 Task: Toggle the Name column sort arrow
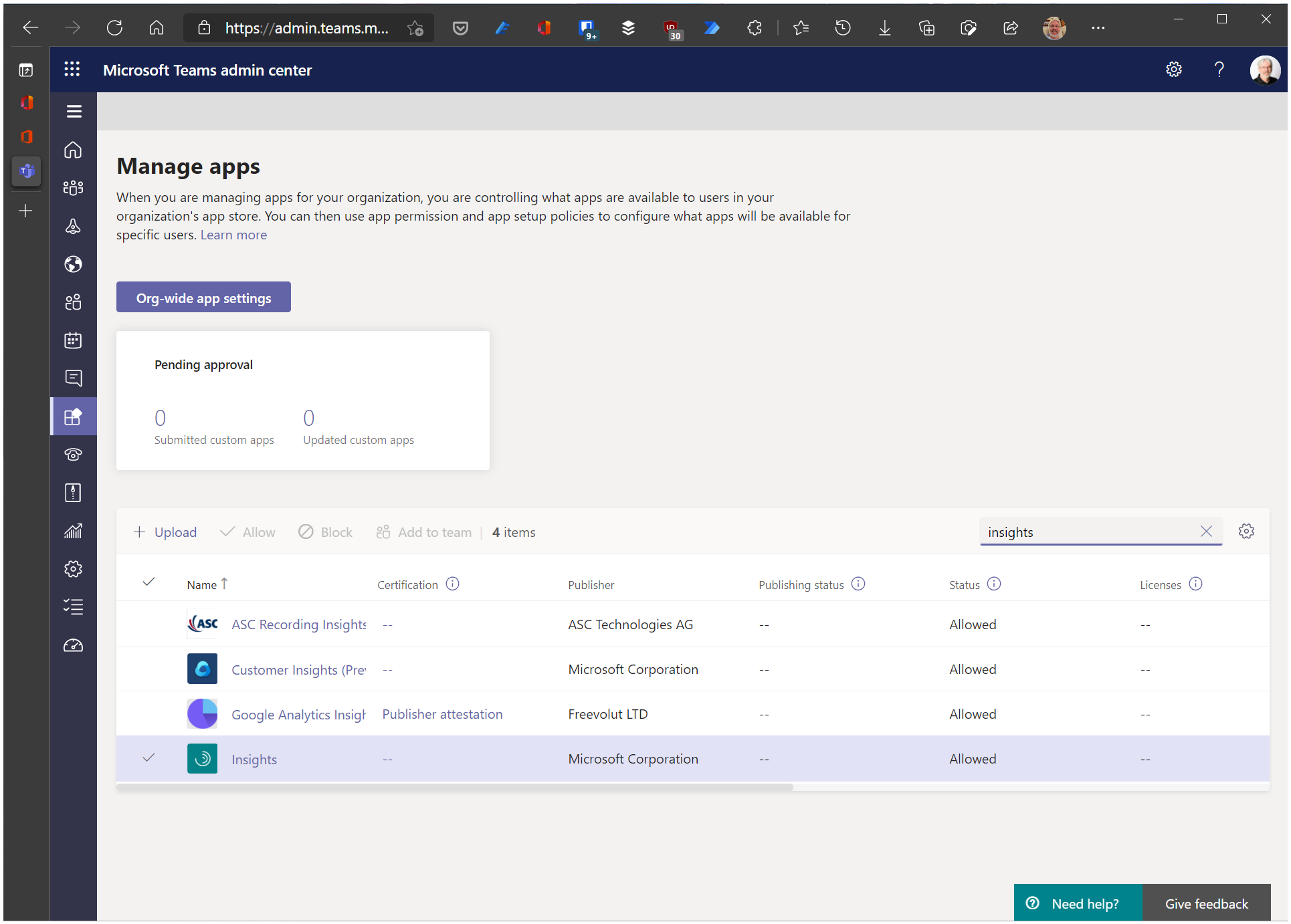[x=223, y=582]
